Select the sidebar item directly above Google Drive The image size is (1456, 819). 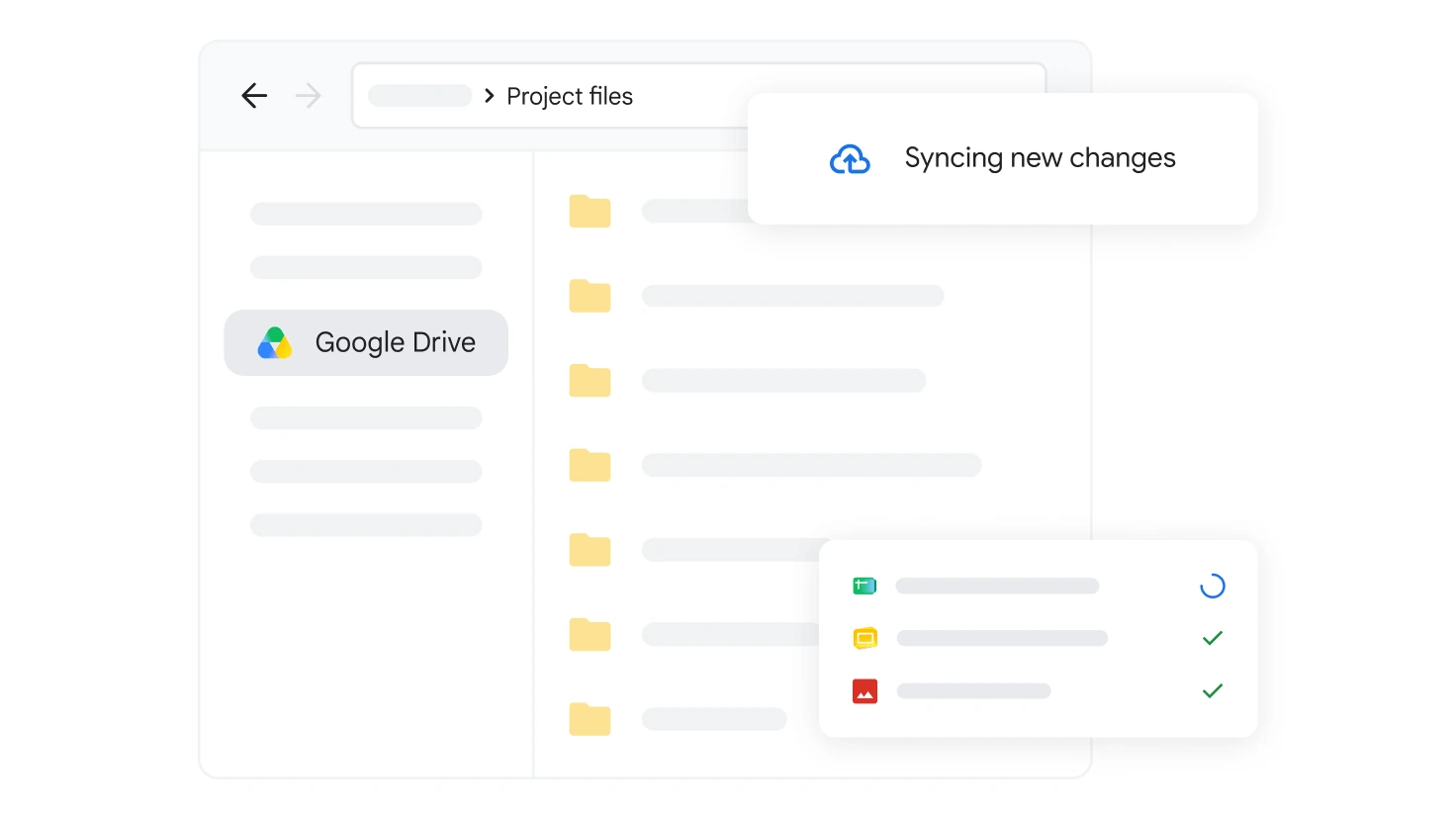click(x=366, y=267)
